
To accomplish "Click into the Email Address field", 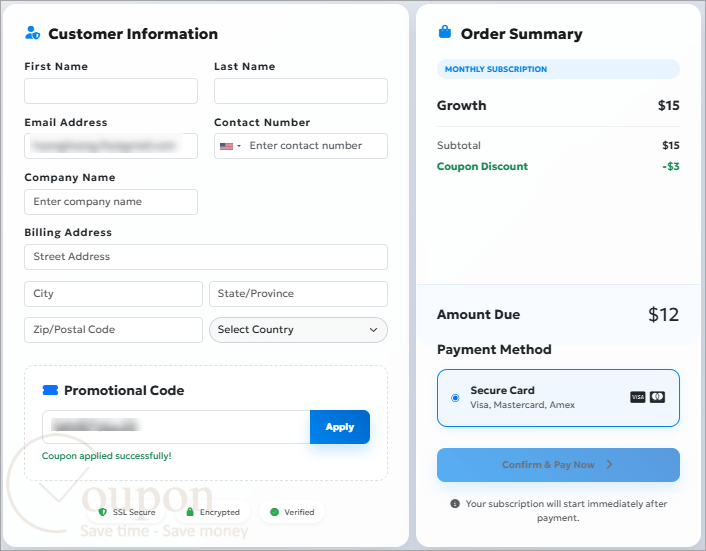I will 111,146.
